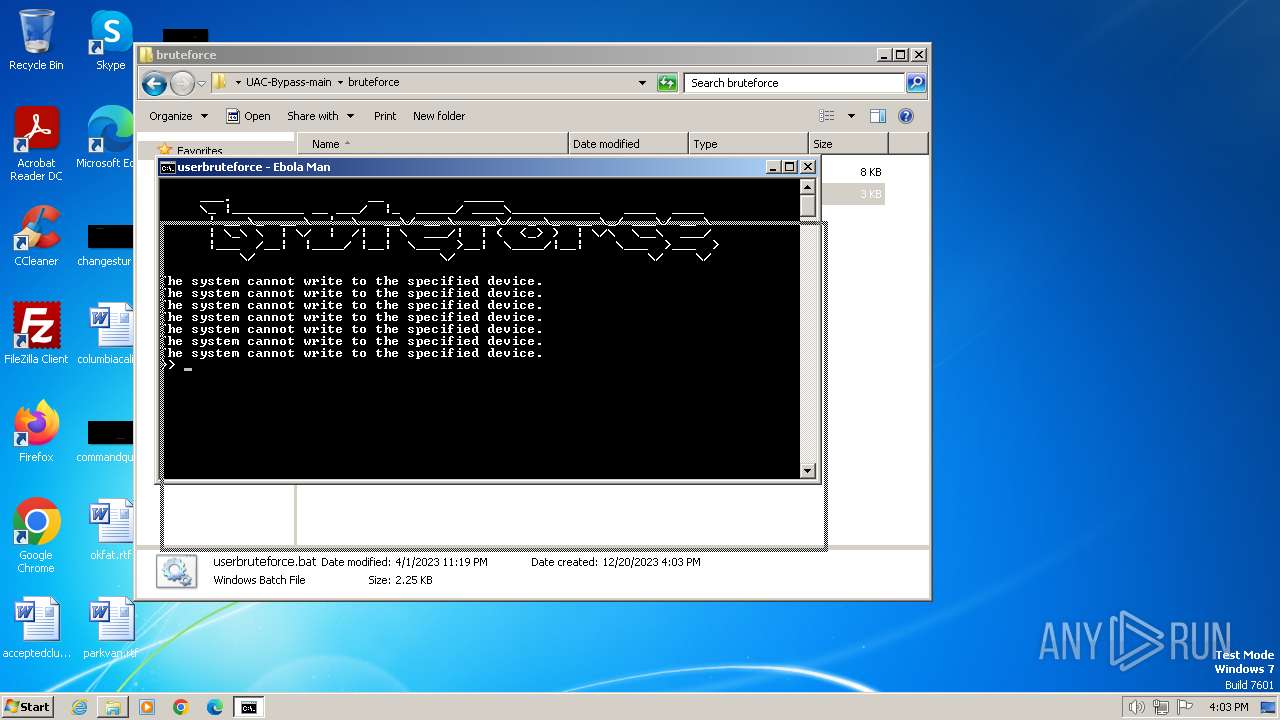Click console scrollbar down arrow
The width and height of the screenshot is (1280, 720).
pos(808,470)
